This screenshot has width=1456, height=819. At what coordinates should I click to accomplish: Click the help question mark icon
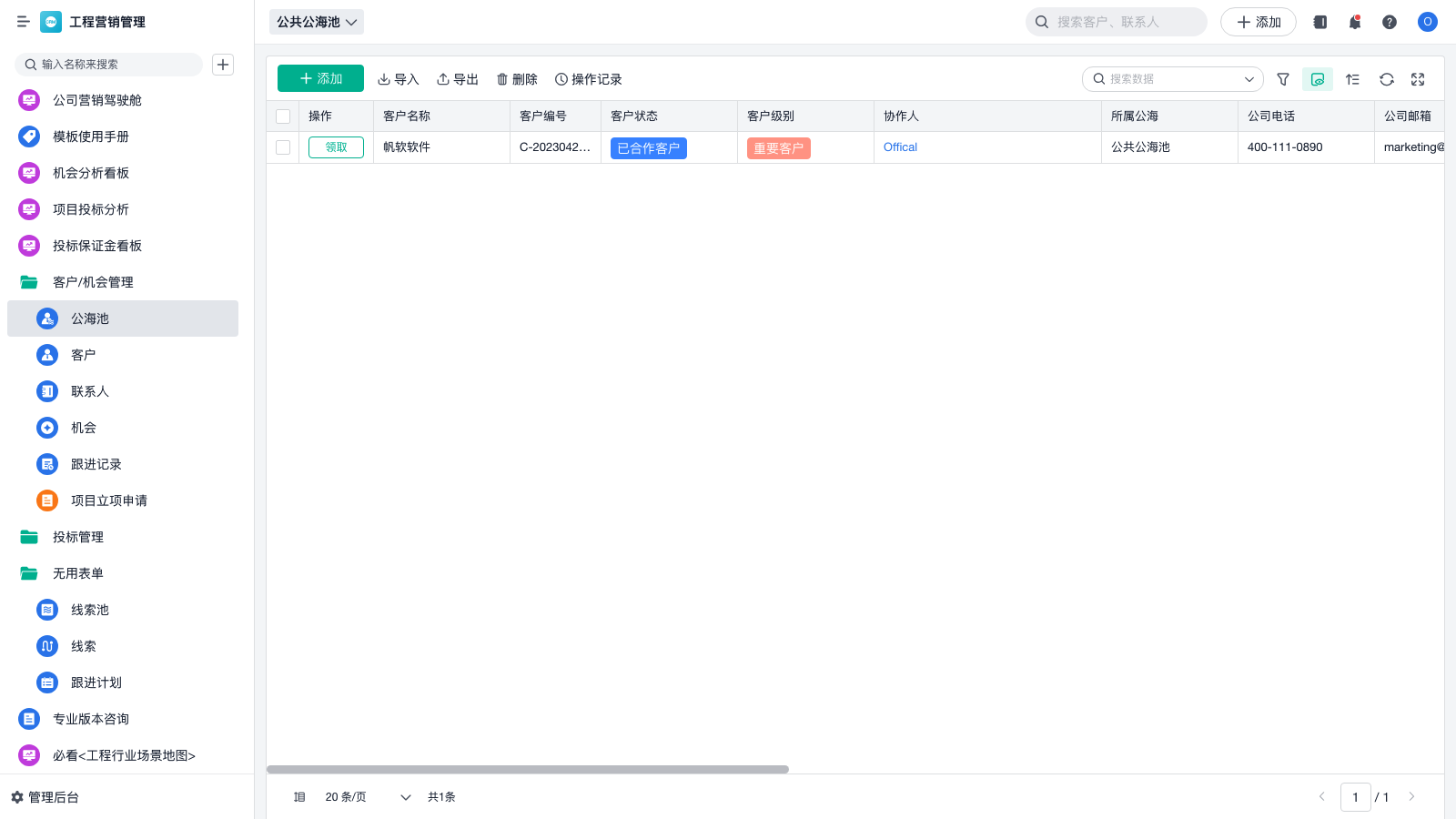tap(1390, 22)
